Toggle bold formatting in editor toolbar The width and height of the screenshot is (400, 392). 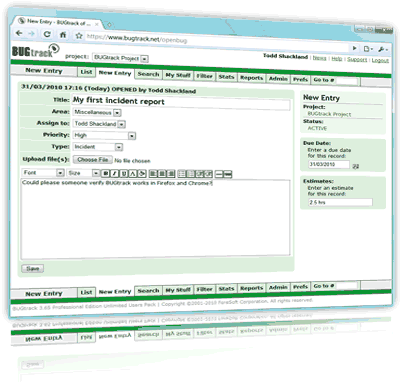[105, 173]
